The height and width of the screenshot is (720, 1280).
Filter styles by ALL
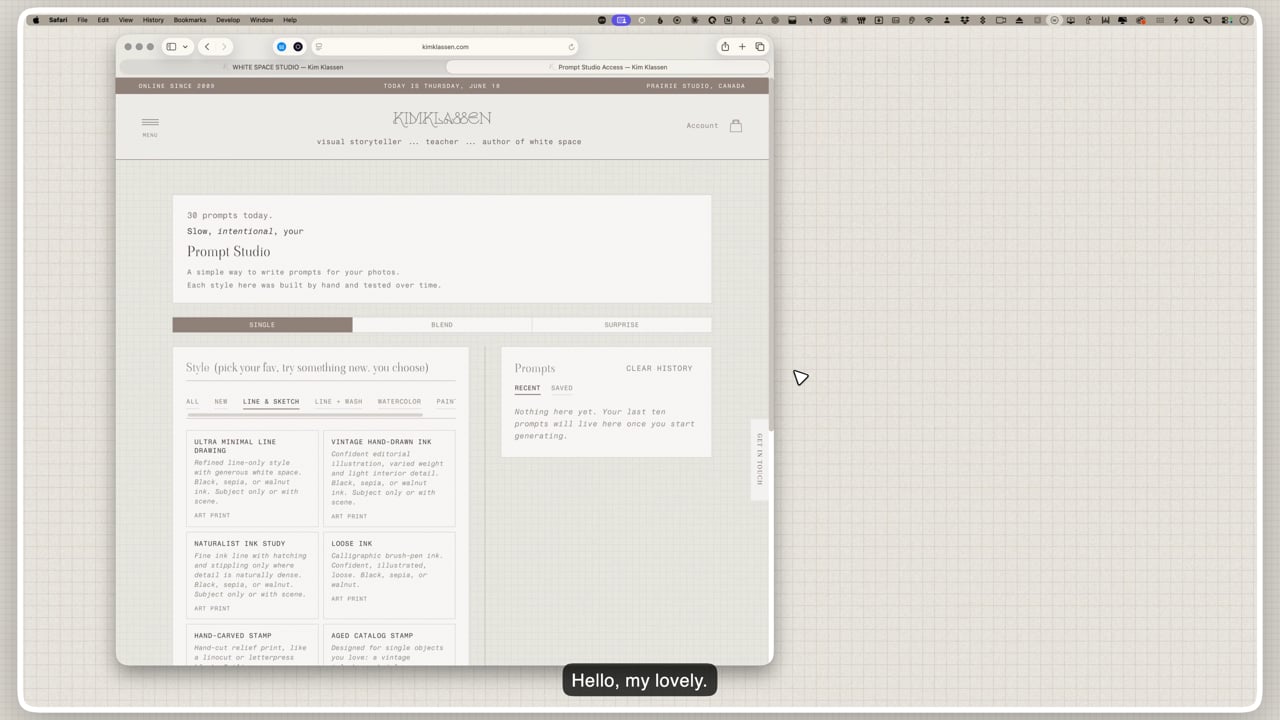(x=193, y=402)
